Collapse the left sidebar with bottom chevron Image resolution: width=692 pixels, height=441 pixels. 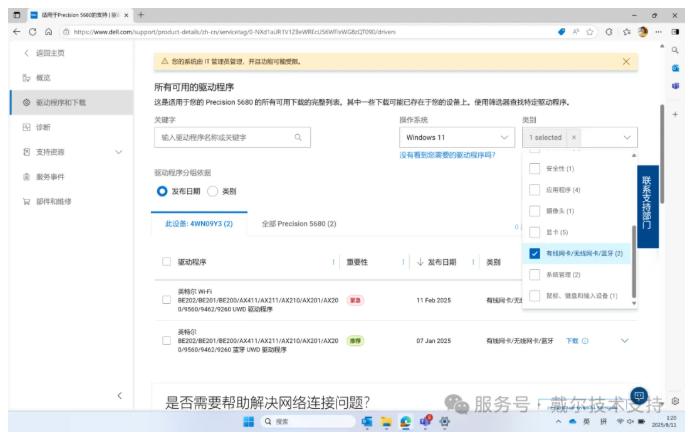pos(120,396)
